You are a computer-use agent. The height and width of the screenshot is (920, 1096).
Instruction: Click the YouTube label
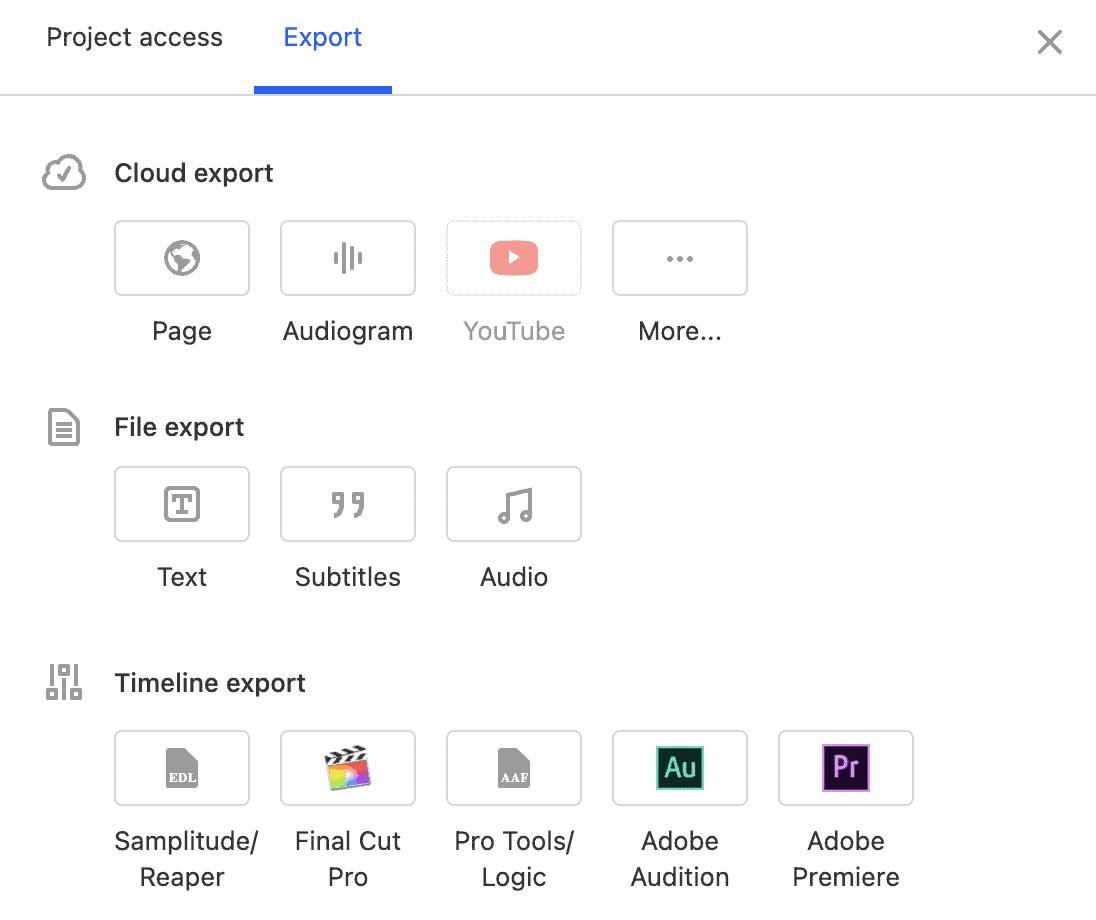point(514,331)
